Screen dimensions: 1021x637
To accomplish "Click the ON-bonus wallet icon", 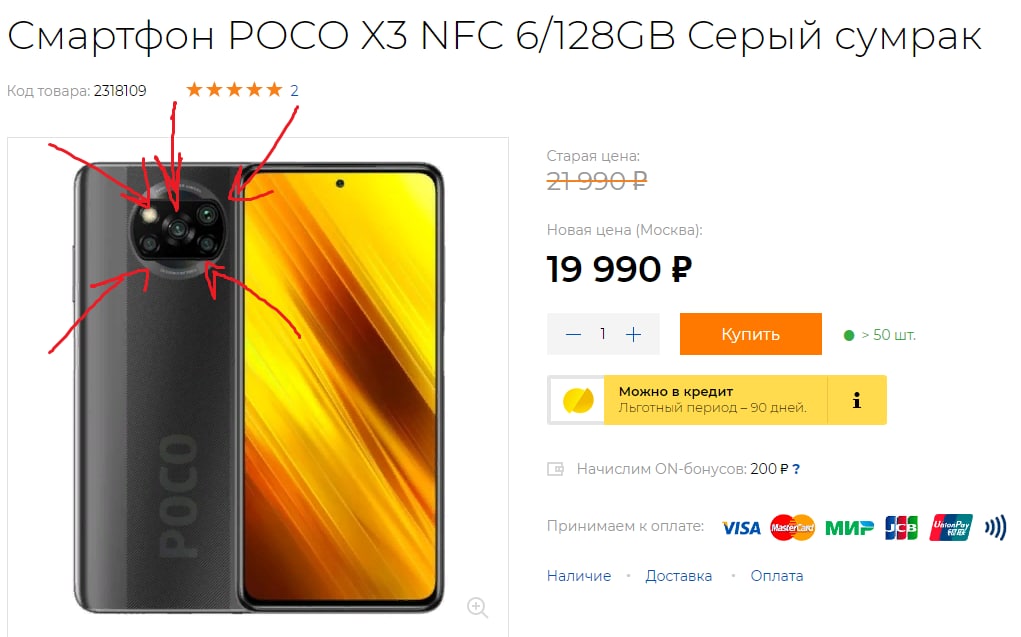I will [x=555, y=469].
